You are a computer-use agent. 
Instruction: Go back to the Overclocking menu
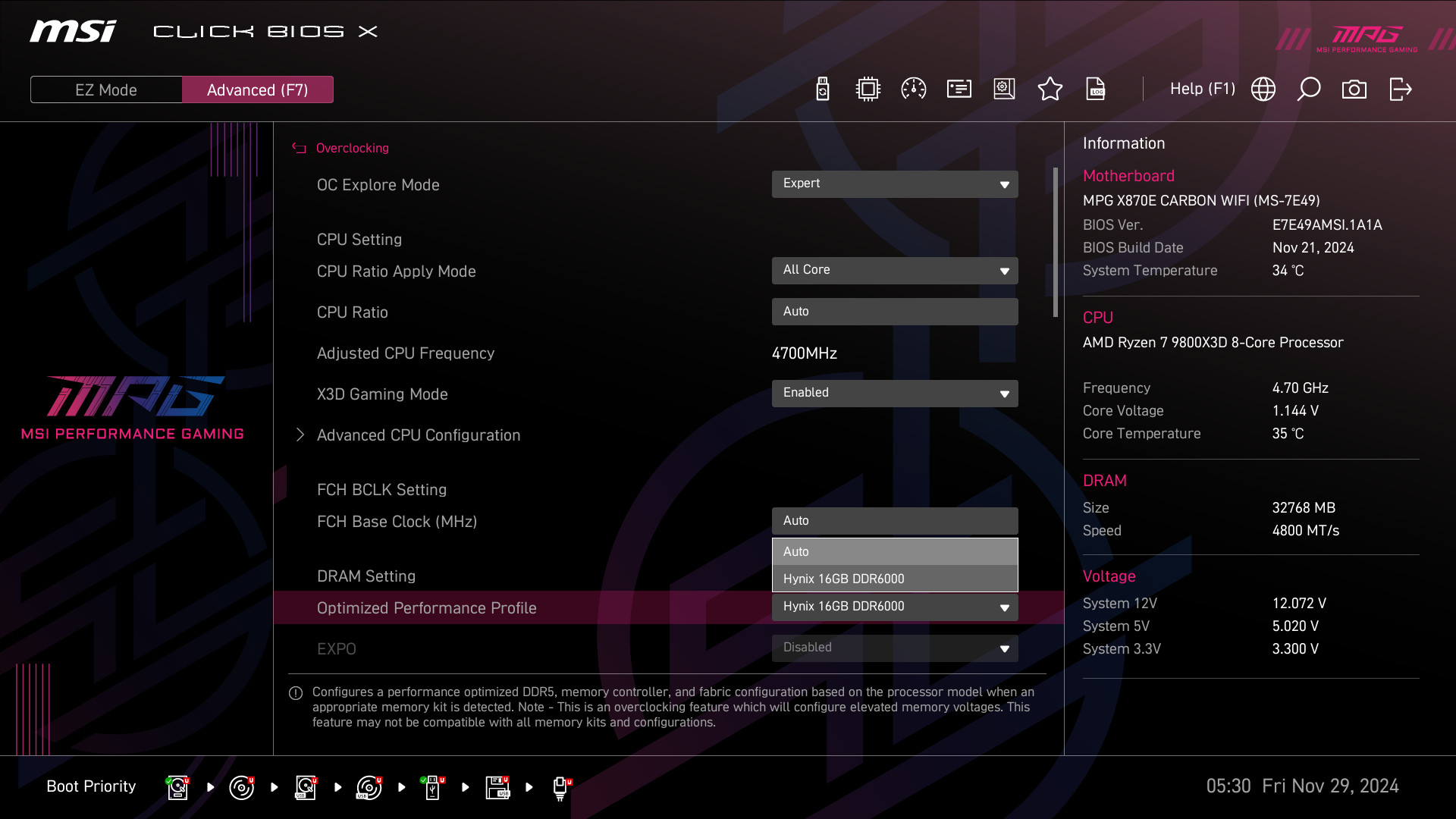coord(352,148)
